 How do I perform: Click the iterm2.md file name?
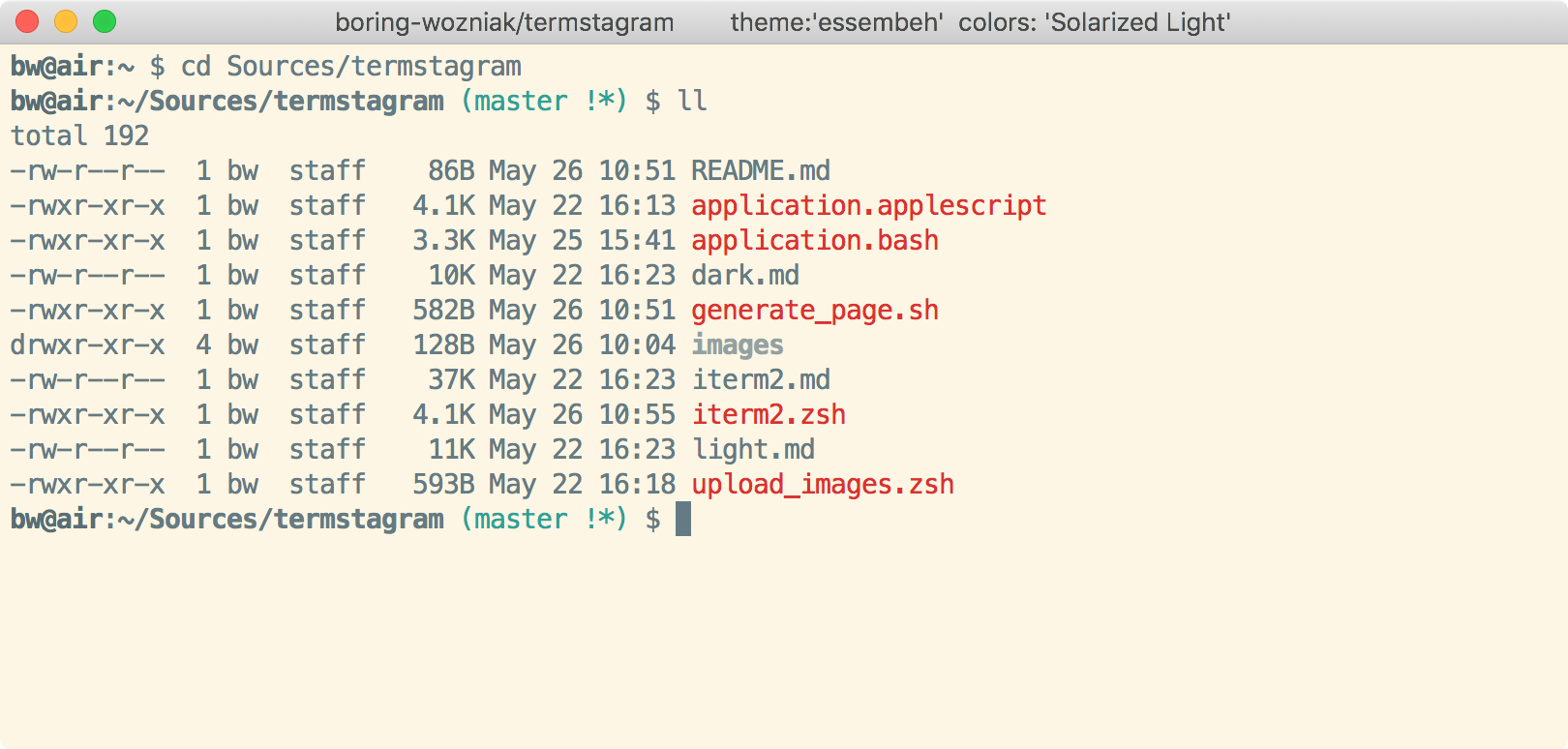click(x=760, y=380)
